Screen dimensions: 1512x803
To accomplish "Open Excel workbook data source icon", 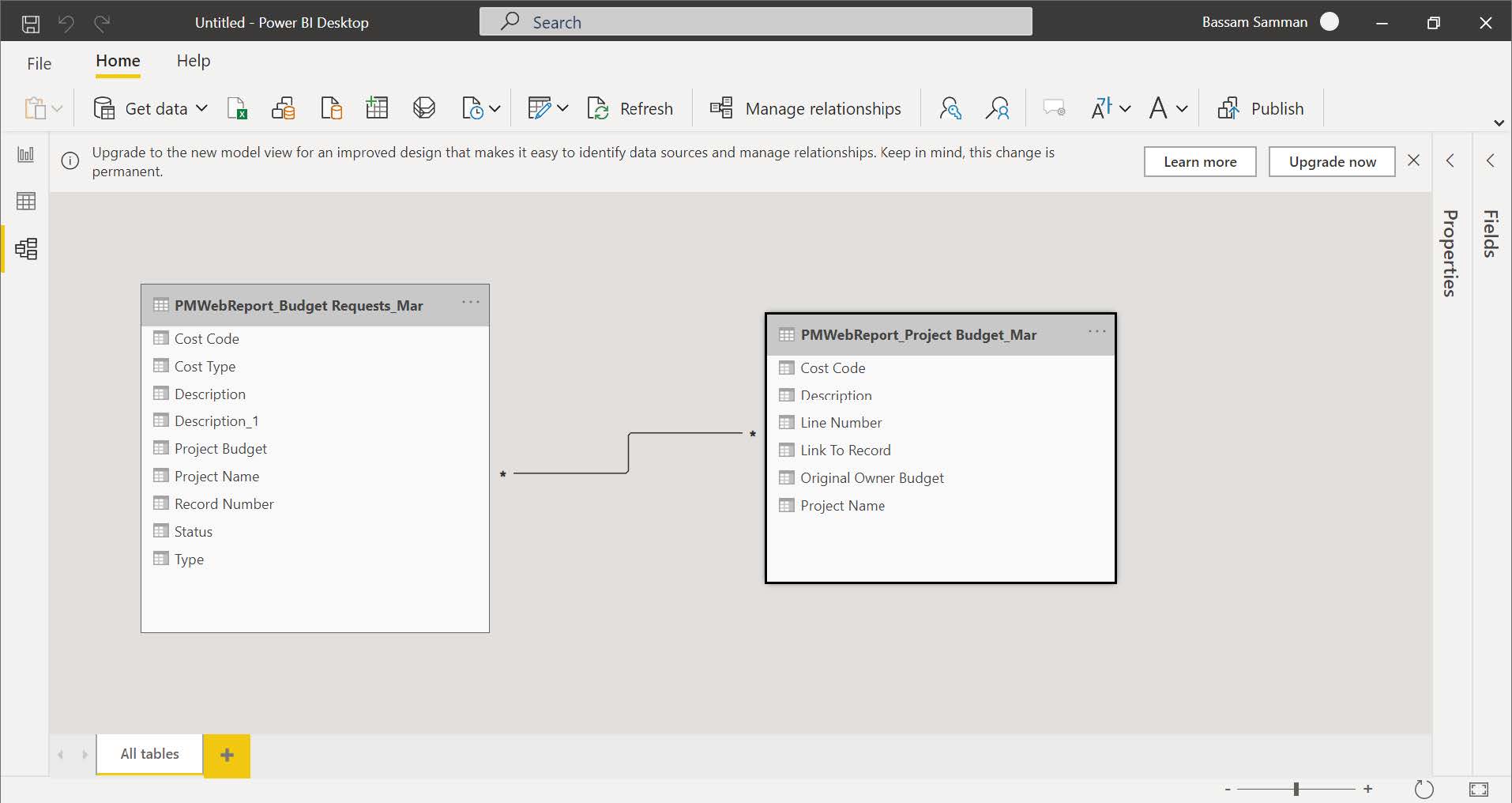I will [x=237, y=108].
